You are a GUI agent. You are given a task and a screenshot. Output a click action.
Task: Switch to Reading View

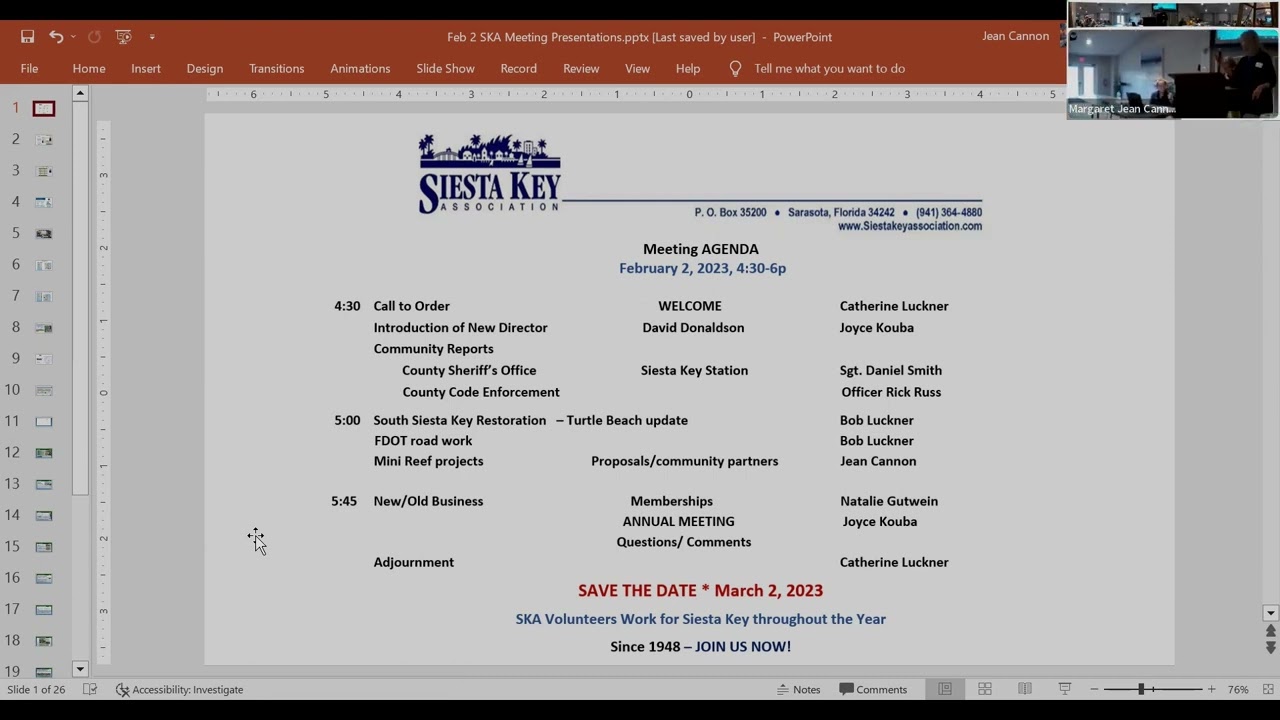pos(1025,690)
